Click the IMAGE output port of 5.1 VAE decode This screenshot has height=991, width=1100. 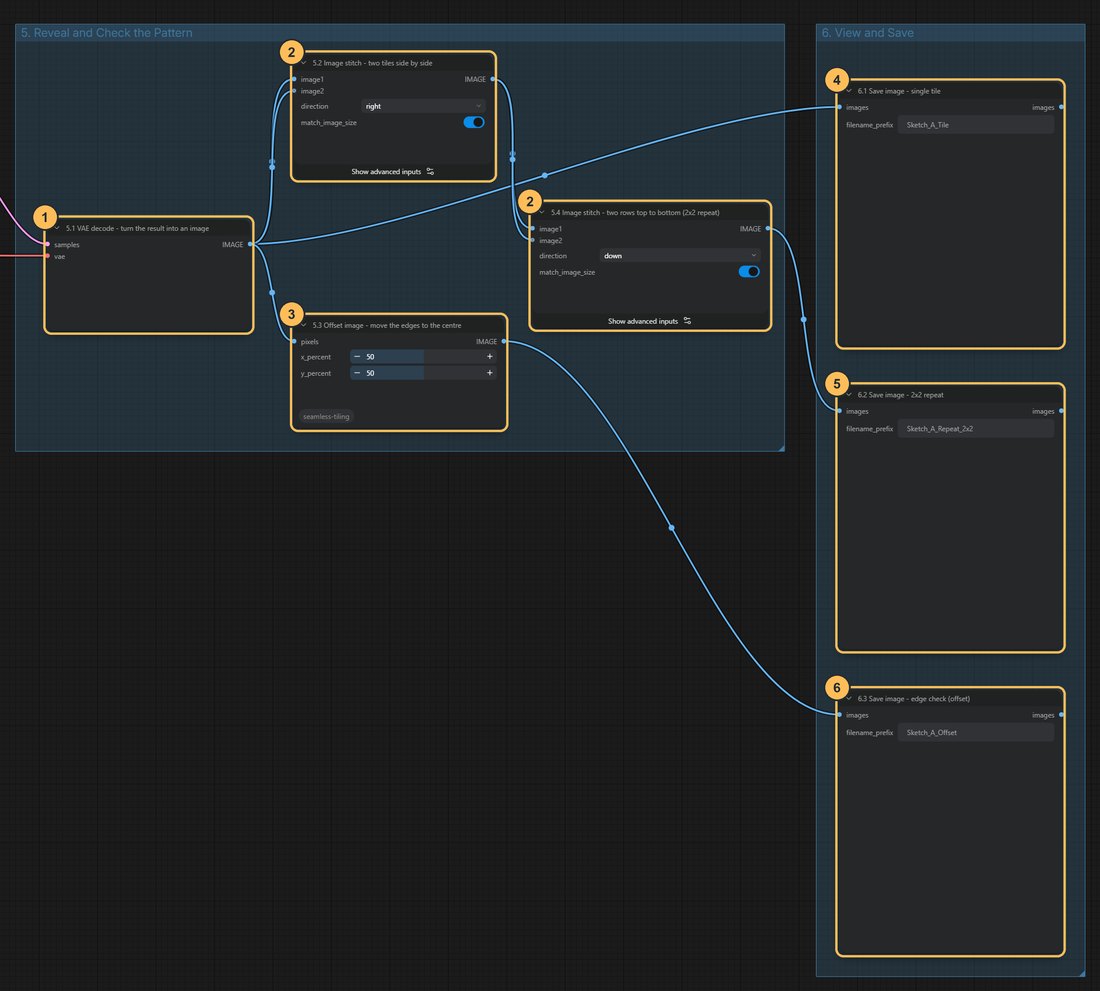coord(250,244)
